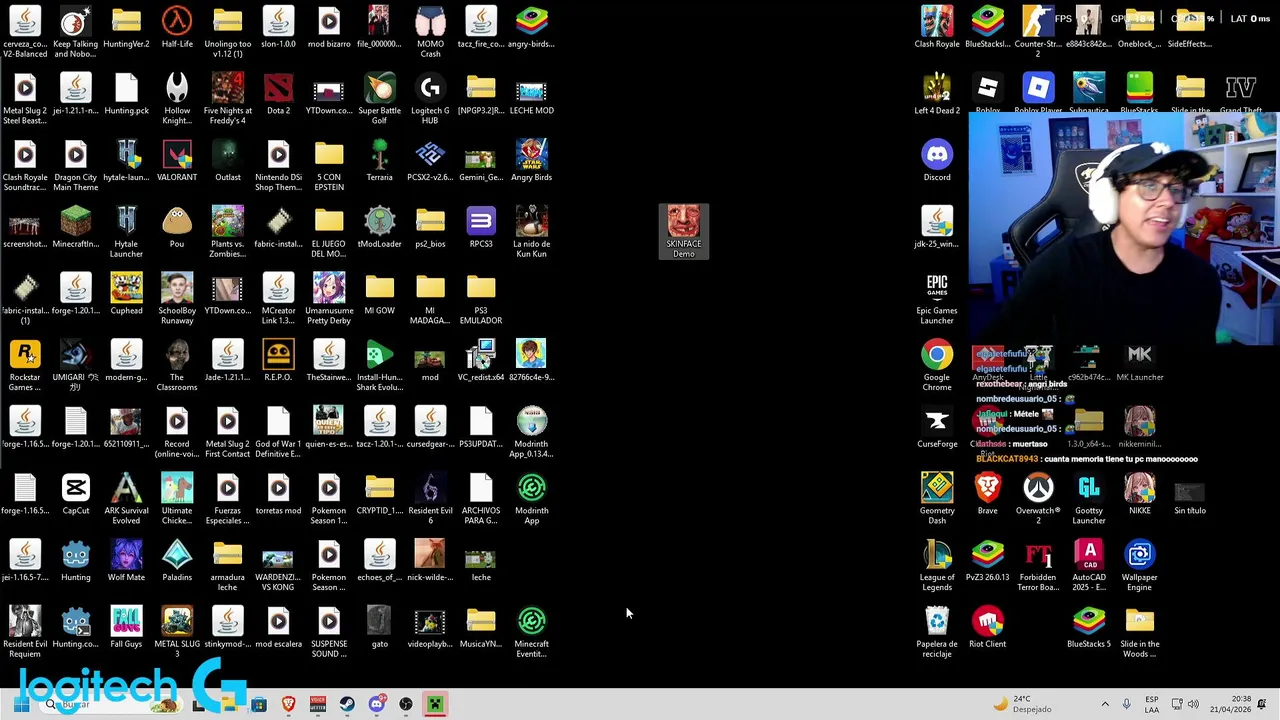
Task: Open Plants vs. Zombies shortcut
Action: pyautogui.click(x=227, y=233)
